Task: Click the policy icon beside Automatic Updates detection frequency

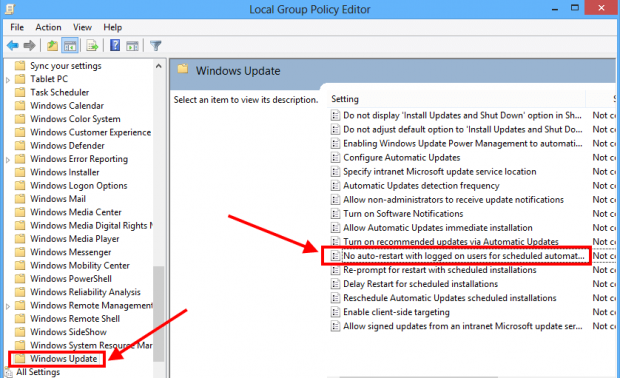Action: tap(335, 186)
